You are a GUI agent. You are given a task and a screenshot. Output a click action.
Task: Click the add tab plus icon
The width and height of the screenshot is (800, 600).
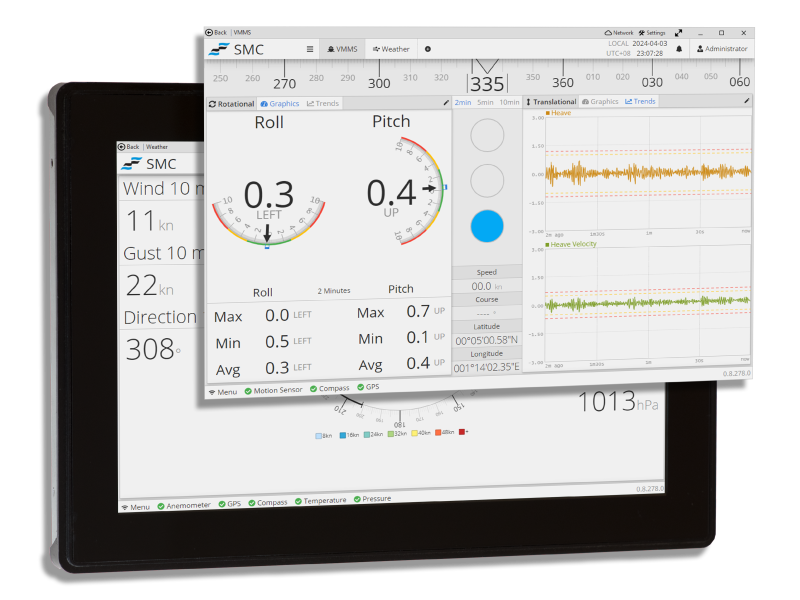pyautogui.click(x=428, y=48)
